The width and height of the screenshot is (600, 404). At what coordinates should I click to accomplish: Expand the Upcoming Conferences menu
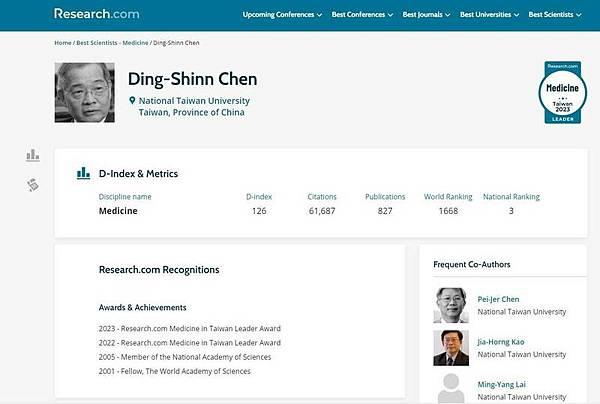(283, 15)
